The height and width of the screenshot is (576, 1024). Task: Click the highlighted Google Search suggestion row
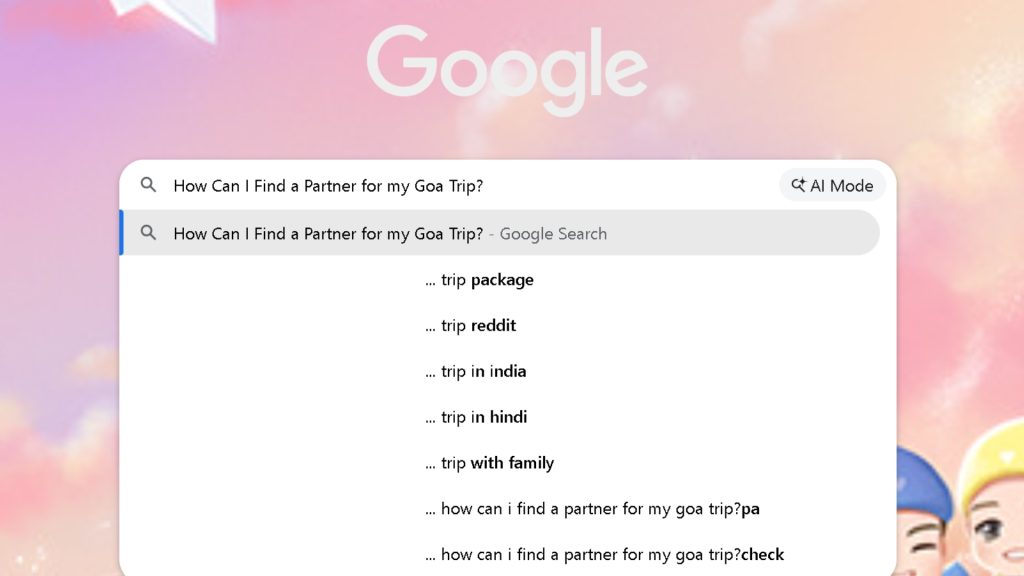click(500, 233)
